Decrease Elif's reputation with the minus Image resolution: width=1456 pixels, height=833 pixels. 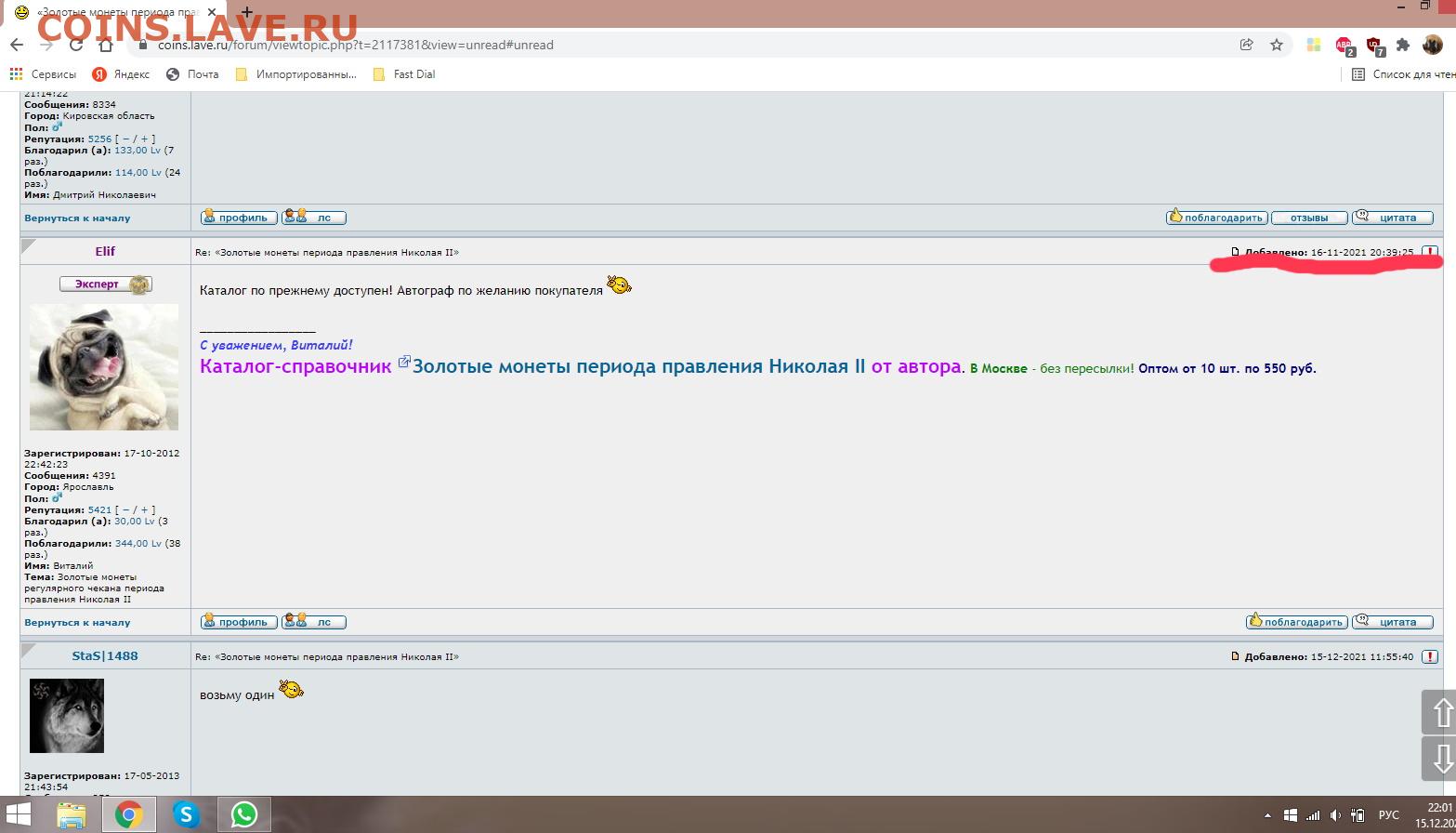(x=126, y=509)
